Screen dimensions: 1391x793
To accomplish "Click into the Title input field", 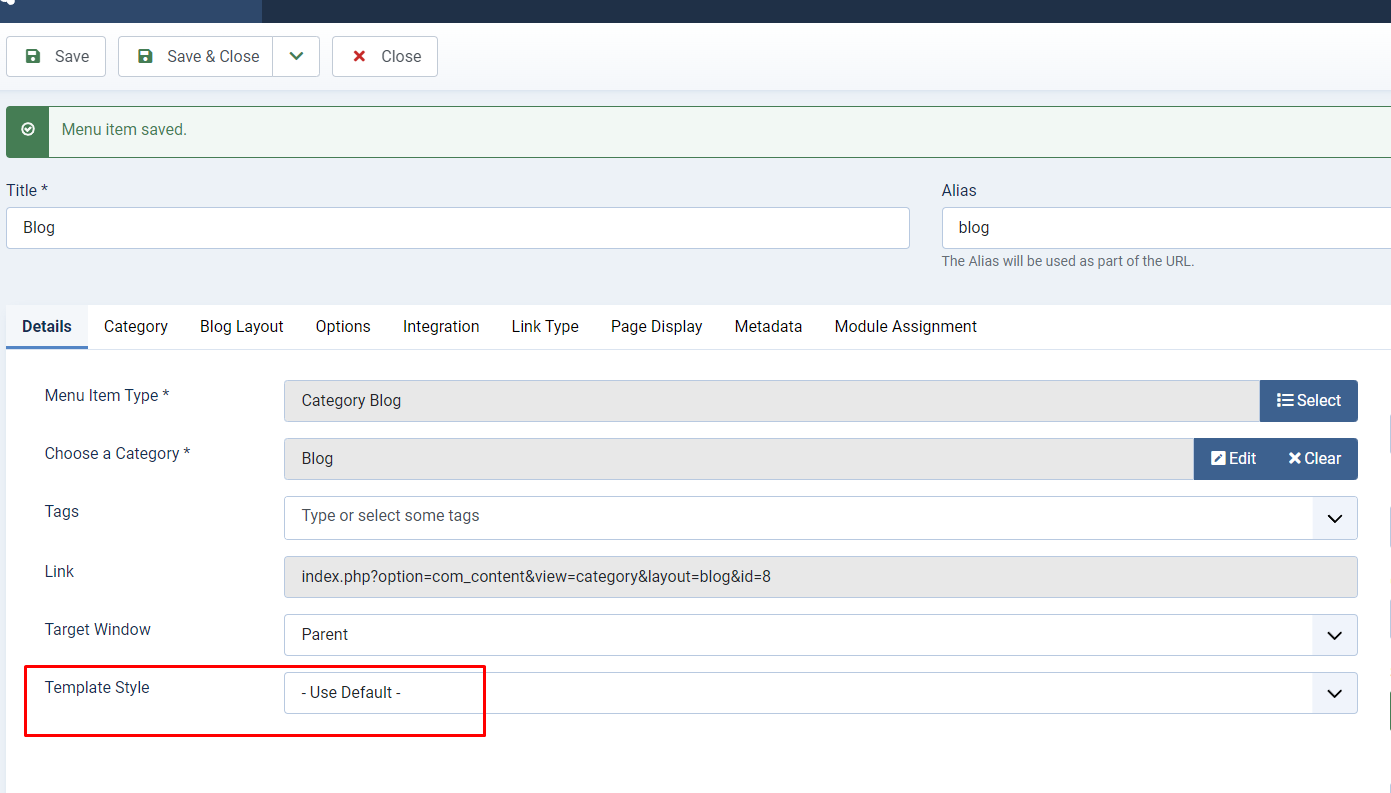I will (457, 228).
